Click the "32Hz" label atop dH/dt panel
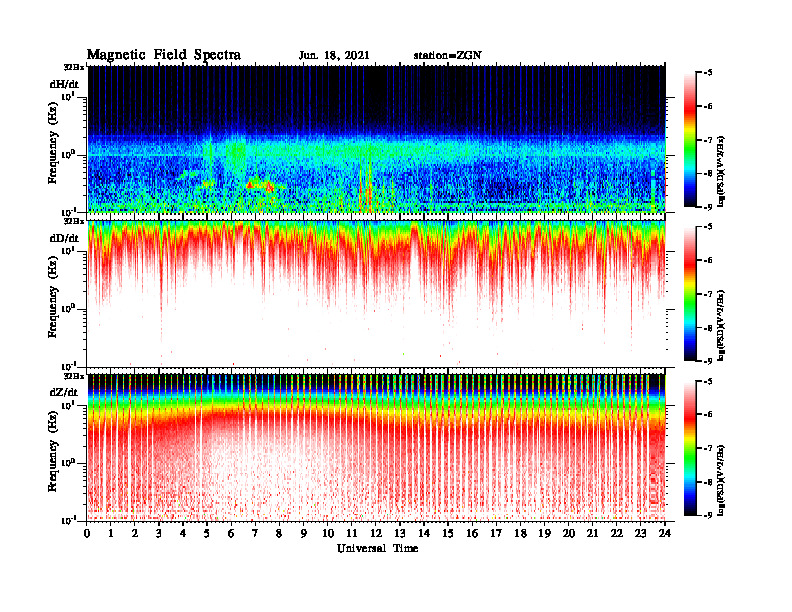The height and width of the screenshot is (612, 792). pyautogui.click(x=74, y=67)
